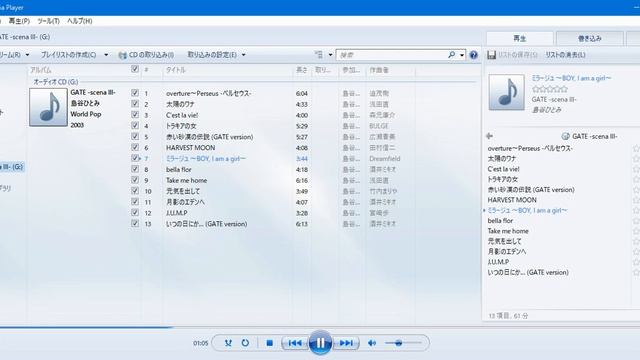Skip to the previous track
Viewport: 640px width, 360px height.
click(295, 343)
